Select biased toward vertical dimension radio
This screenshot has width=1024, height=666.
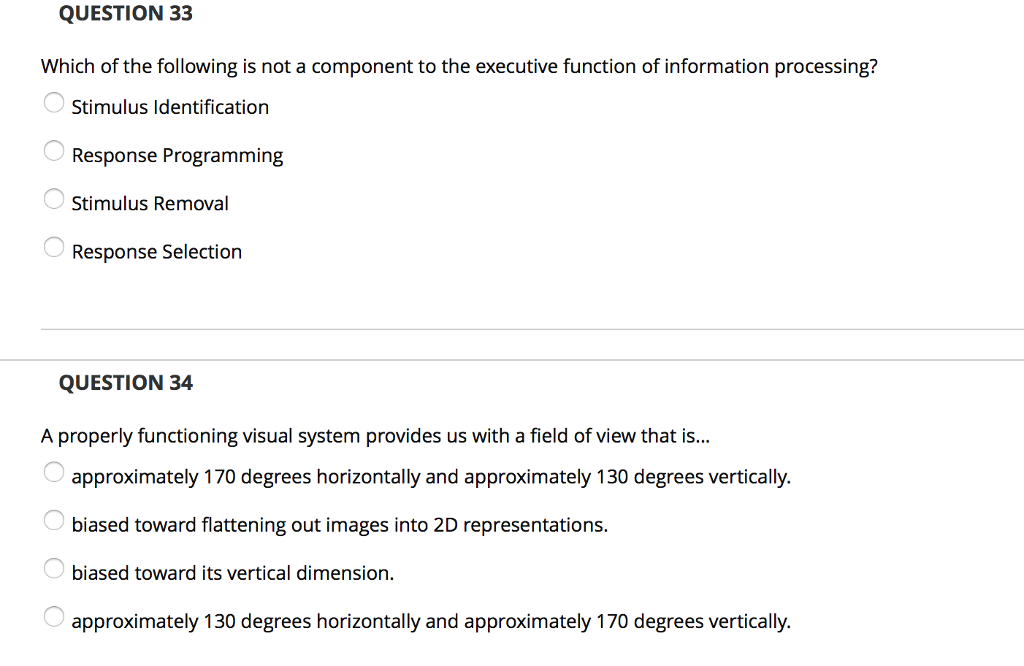(x=54, y=569)
